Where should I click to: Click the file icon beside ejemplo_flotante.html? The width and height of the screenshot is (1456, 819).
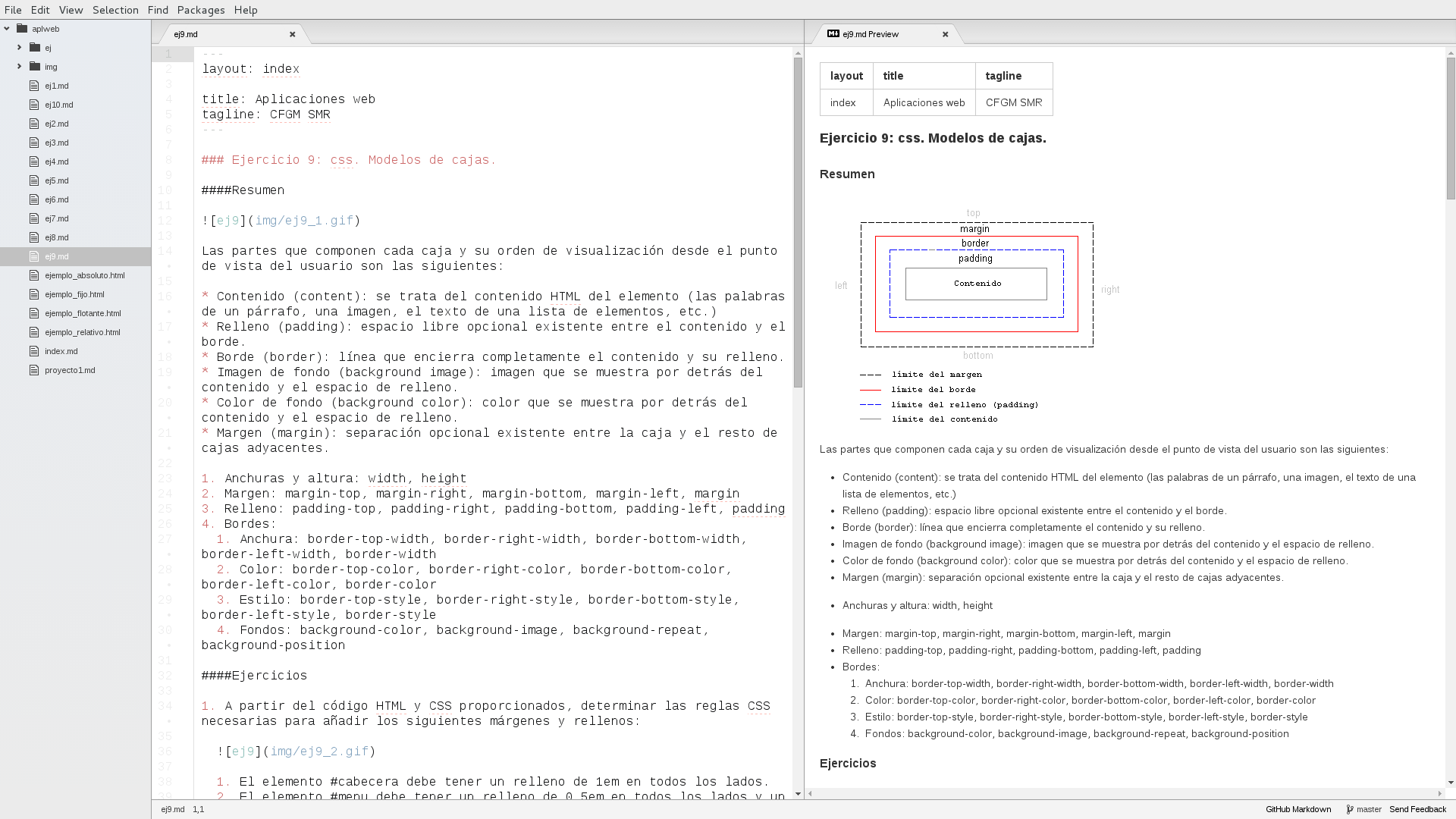click(34, 313)
